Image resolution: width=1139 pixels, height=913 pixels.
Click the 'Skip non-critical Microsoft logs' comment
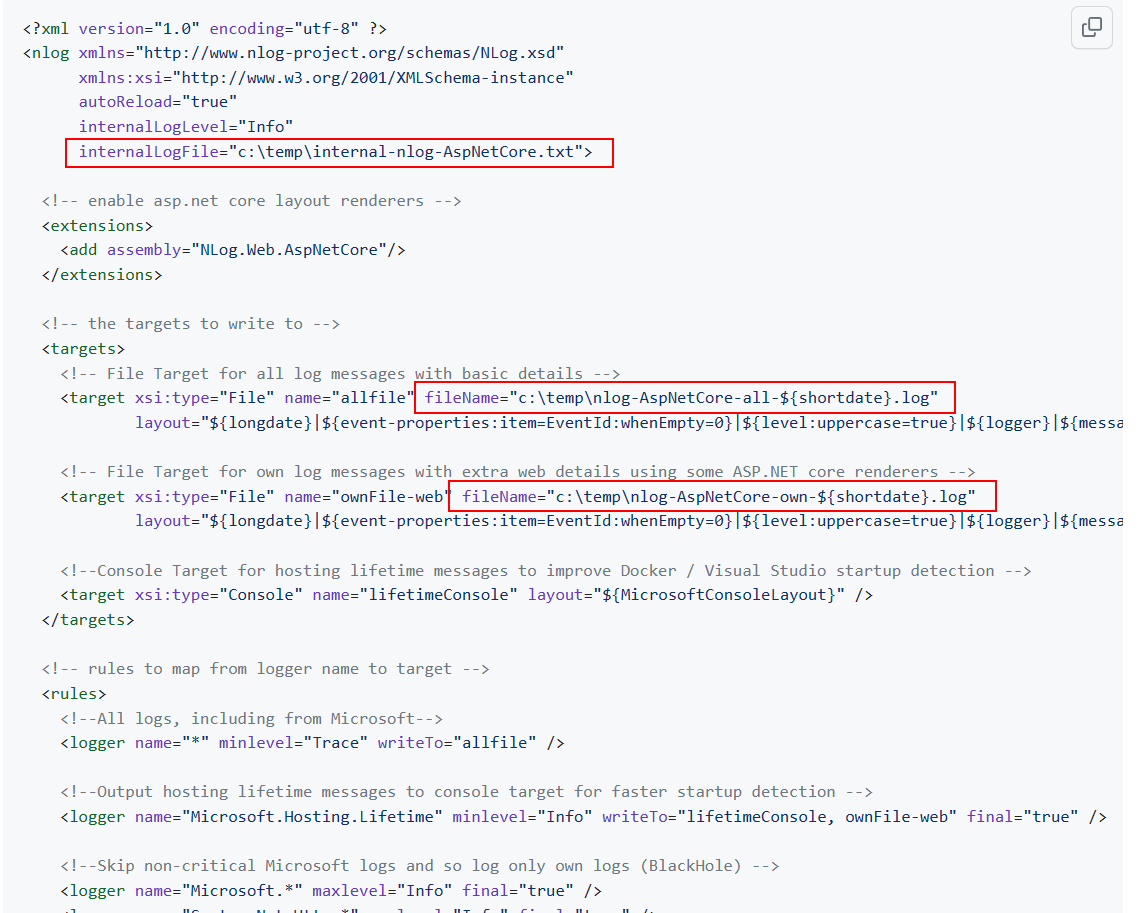[421, 866]
